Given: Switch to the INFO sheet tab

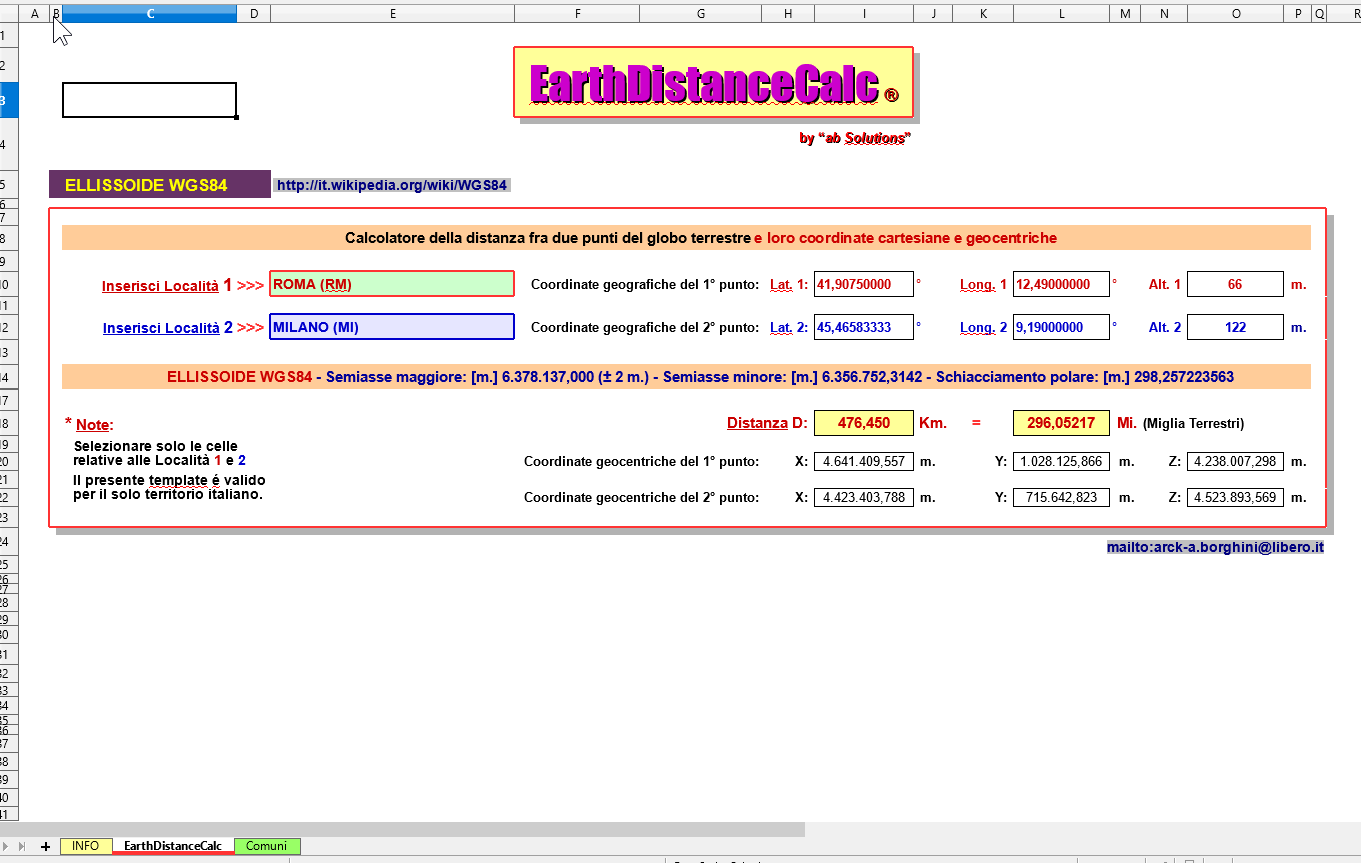Looking at the screenshot, I should (85, 846).
